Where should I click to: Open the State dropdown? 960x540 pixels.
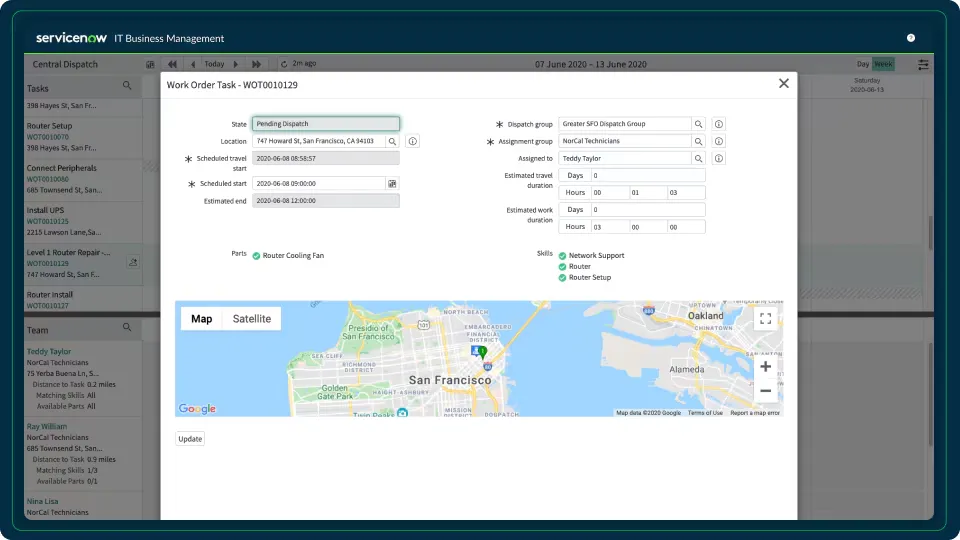coord(326,124)
